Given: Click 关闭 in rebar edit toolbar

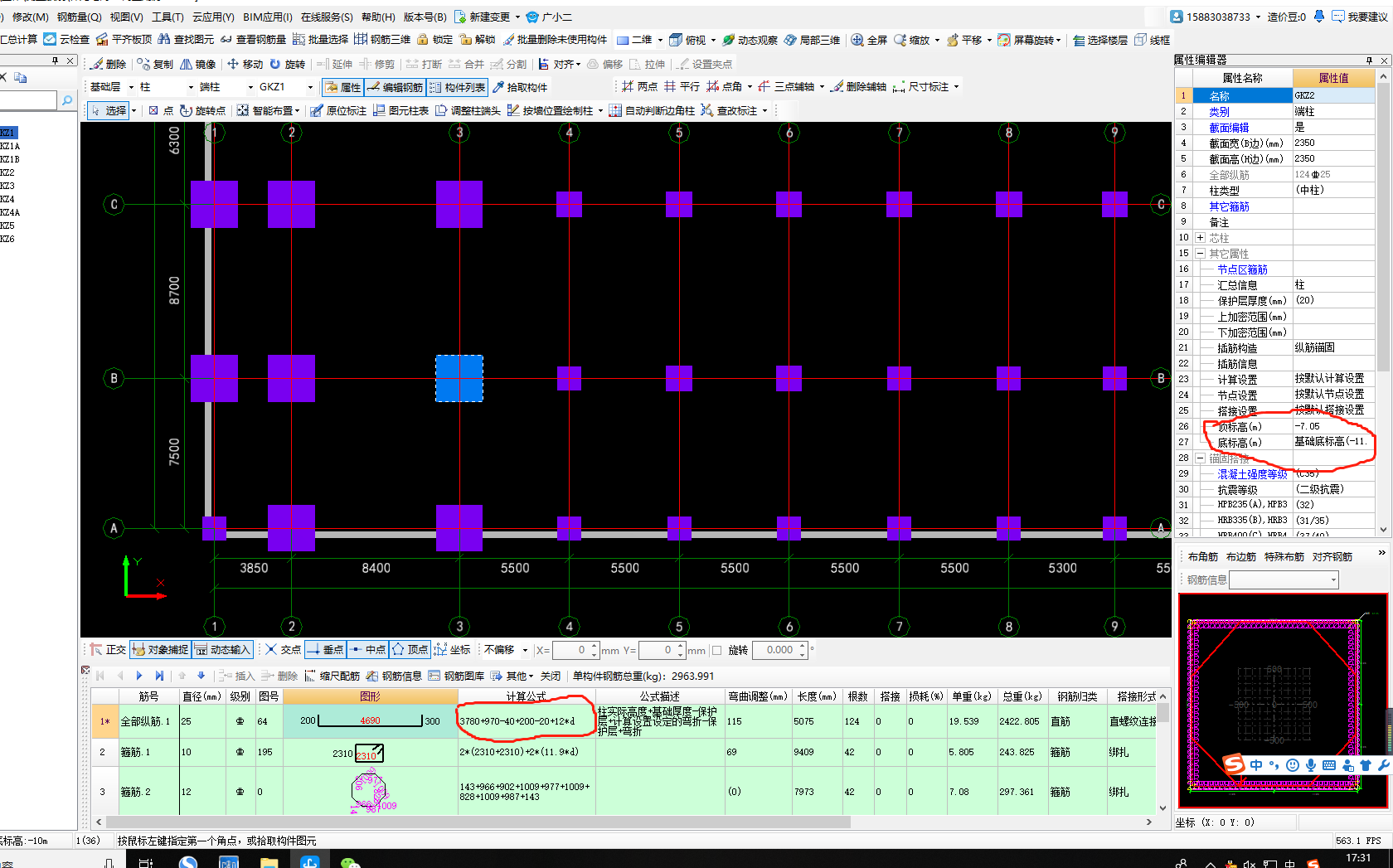Looking at the screenshot, I should click(x=551, y=676).
